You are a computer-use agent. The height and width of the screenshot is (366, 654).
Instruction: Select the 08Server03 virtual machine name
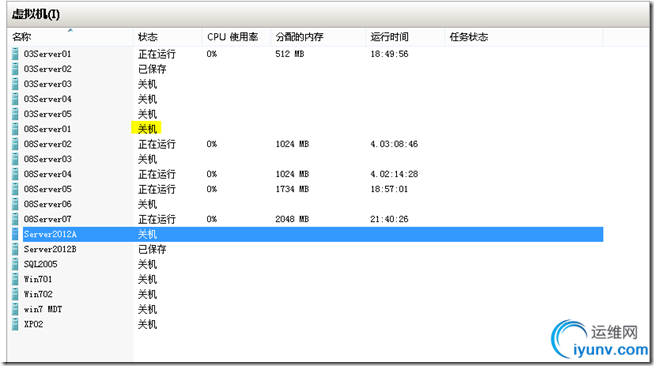click(x=47, y=159)
